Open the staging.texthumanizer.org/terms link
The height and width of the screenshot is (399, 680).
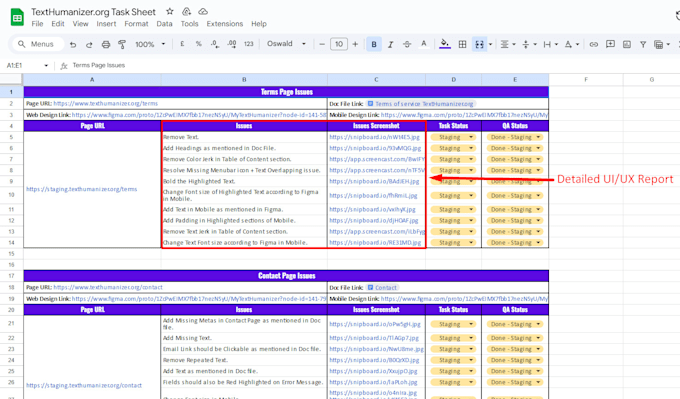[82, 189]
